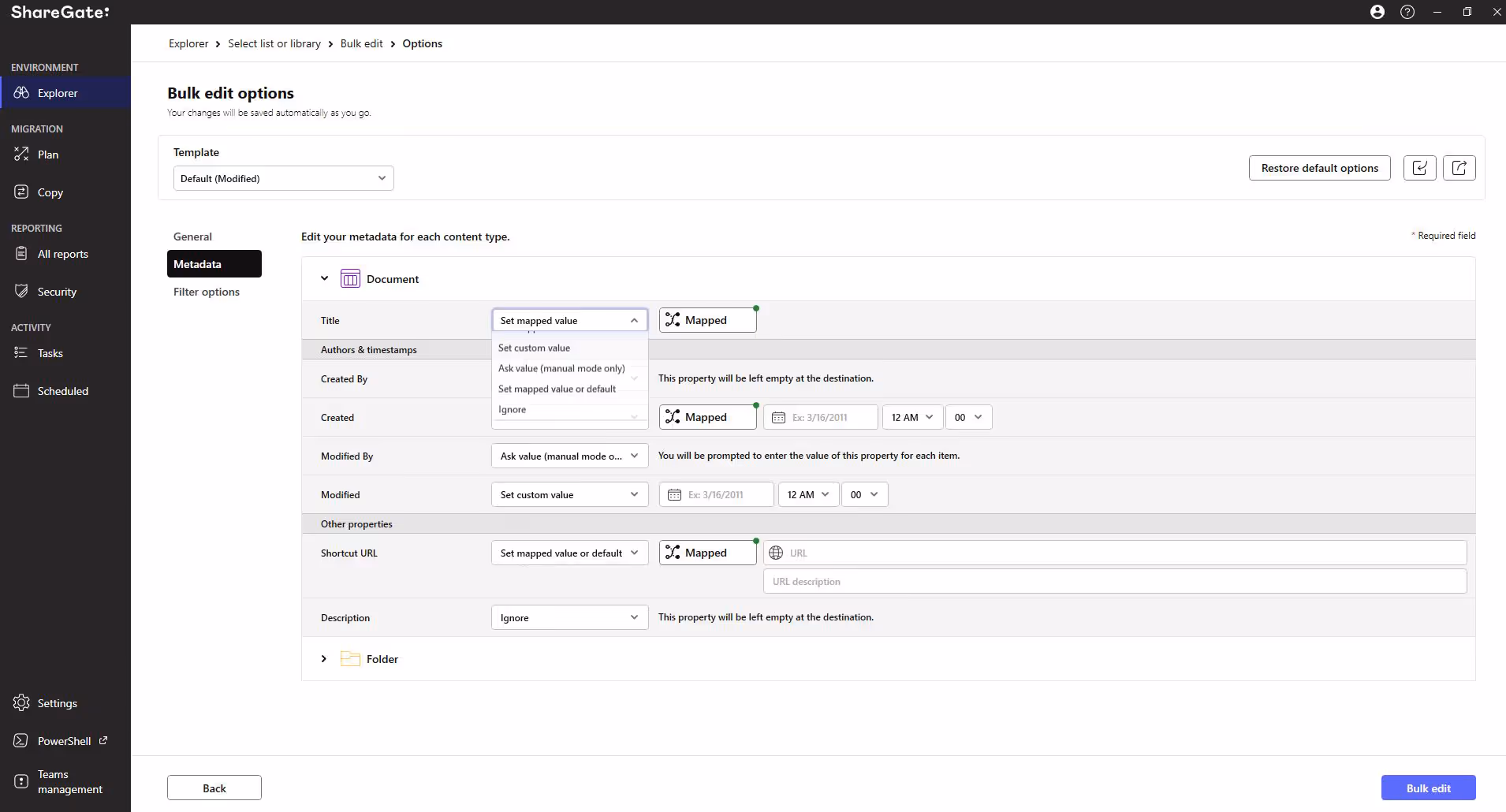Image resolution: width=1506 pixels, height=812 pixels.
Task: Expand the Folder section
Action: point(323,658)
